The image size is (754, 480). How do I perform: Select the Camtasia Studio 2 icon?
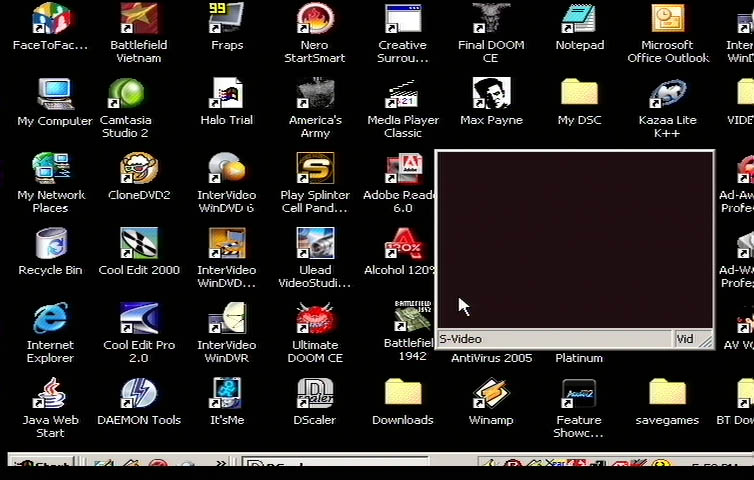tap(126, 94)
